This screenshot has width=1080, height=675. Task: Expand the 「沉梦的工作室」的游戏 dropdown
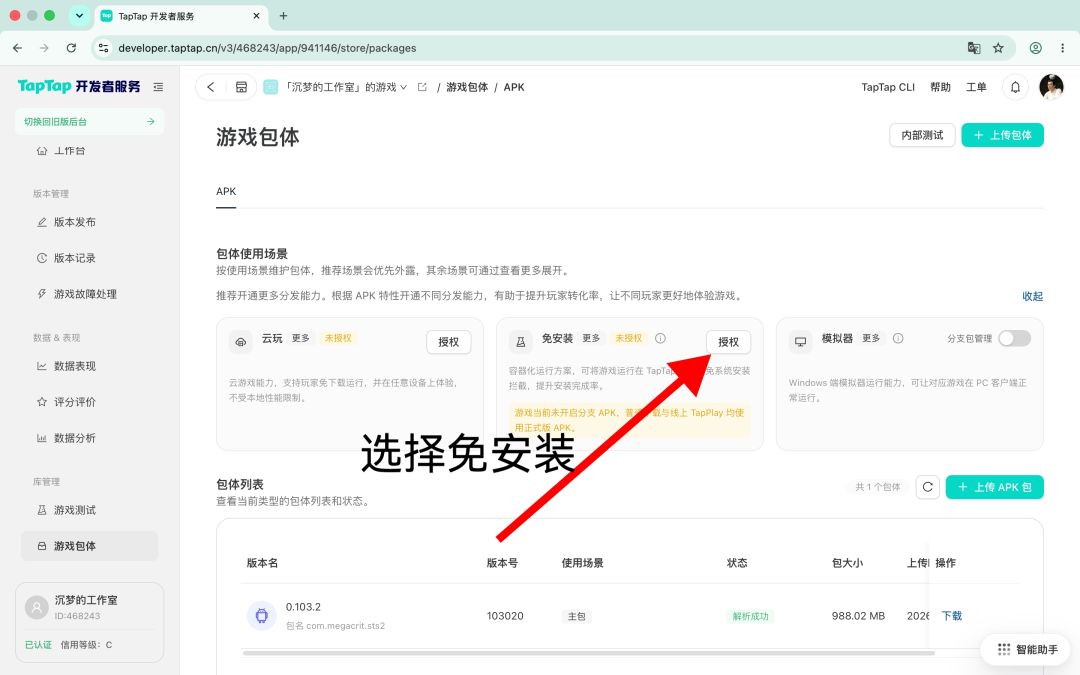click(346, 87)
